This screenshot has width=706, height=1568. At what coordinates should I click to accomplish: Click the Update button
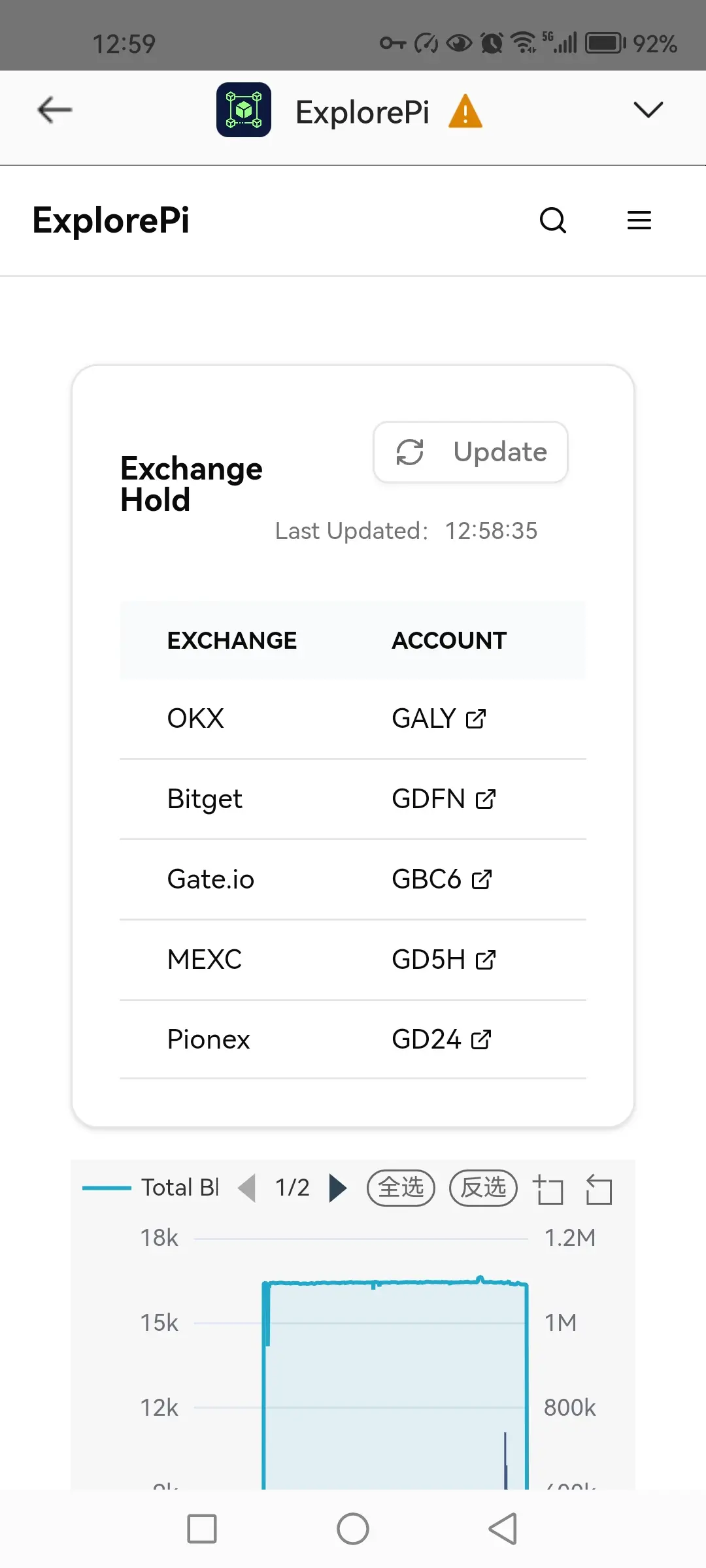471,452
